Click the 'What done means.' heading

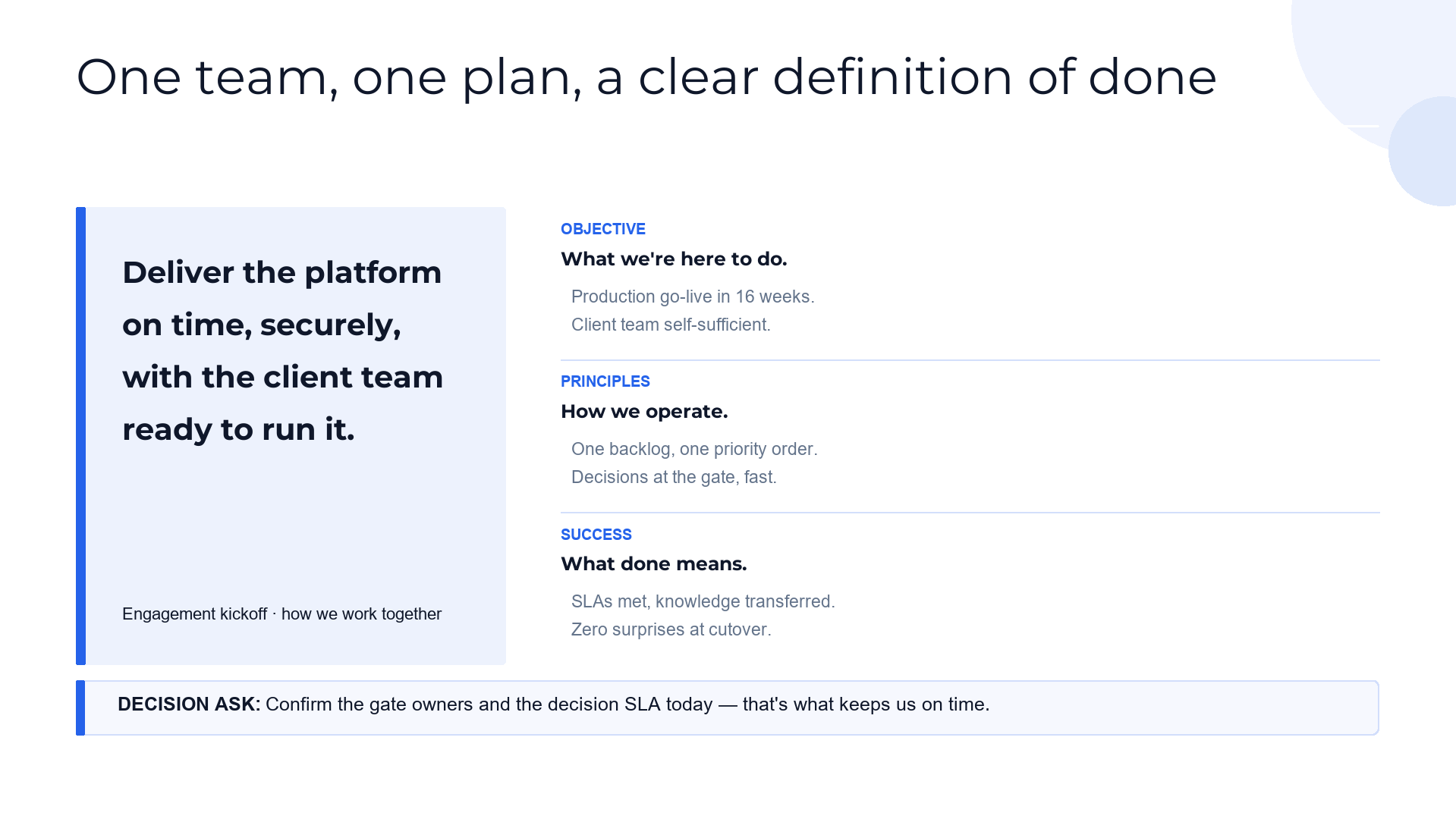pyautogui.click(x=654, y=563)
